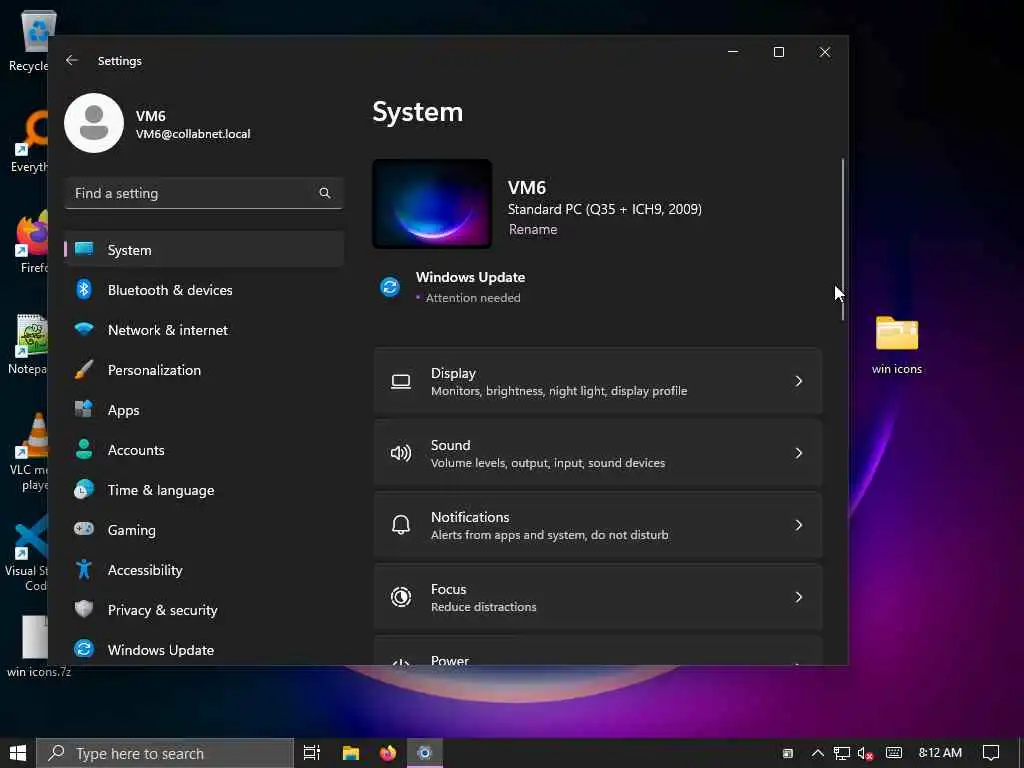
Task: Select the Personalization paintbrush icon
Action: [84, 370]
